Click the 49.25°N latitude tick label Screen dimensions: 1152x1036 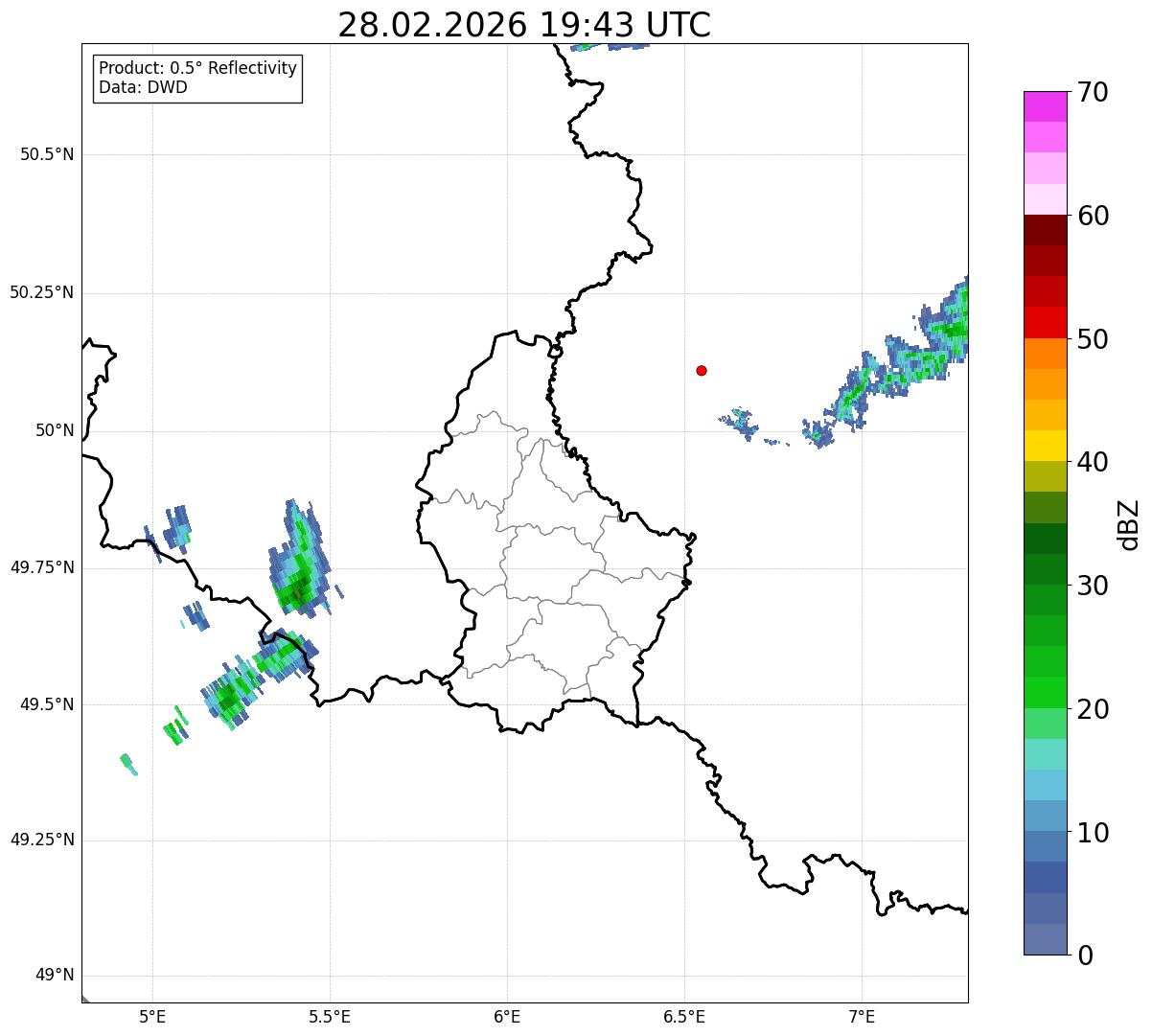[42, 840]
